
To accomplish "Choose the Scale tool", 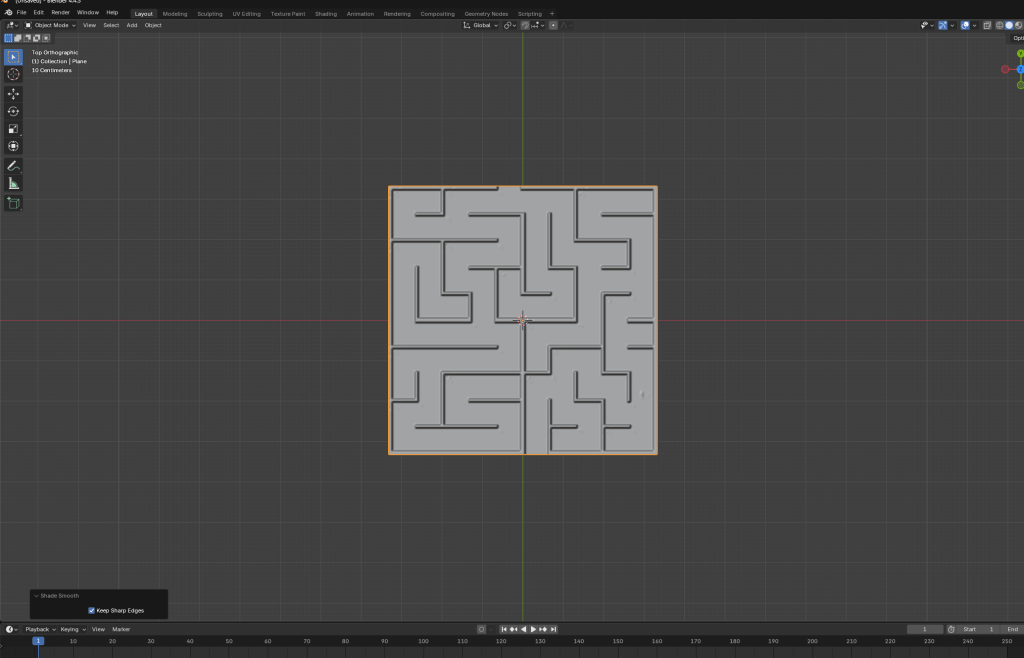I will 13,129.
